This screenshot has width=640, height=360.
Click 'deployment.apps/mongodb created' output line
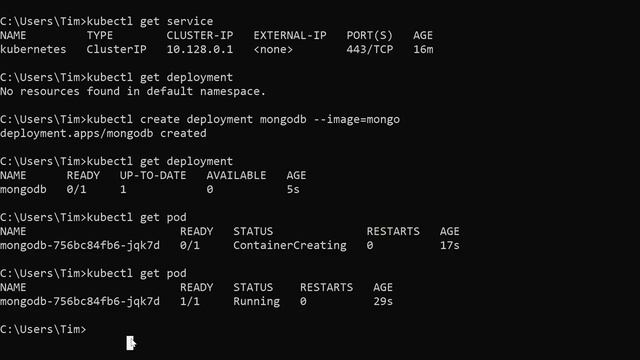click(103, 133)
